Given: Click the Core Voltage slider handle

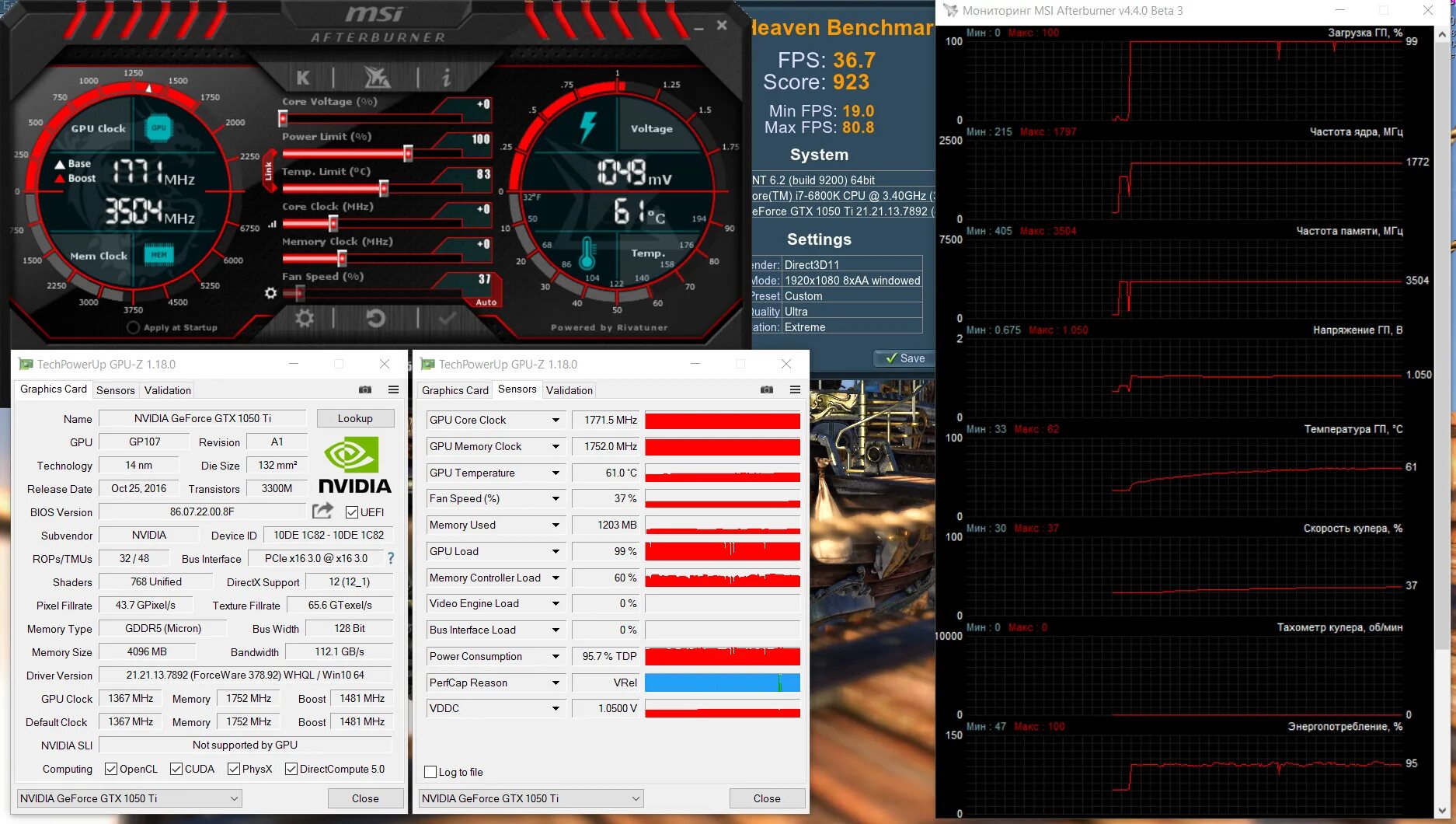Looking at the screenshot, I should click(x=283, y=118).
